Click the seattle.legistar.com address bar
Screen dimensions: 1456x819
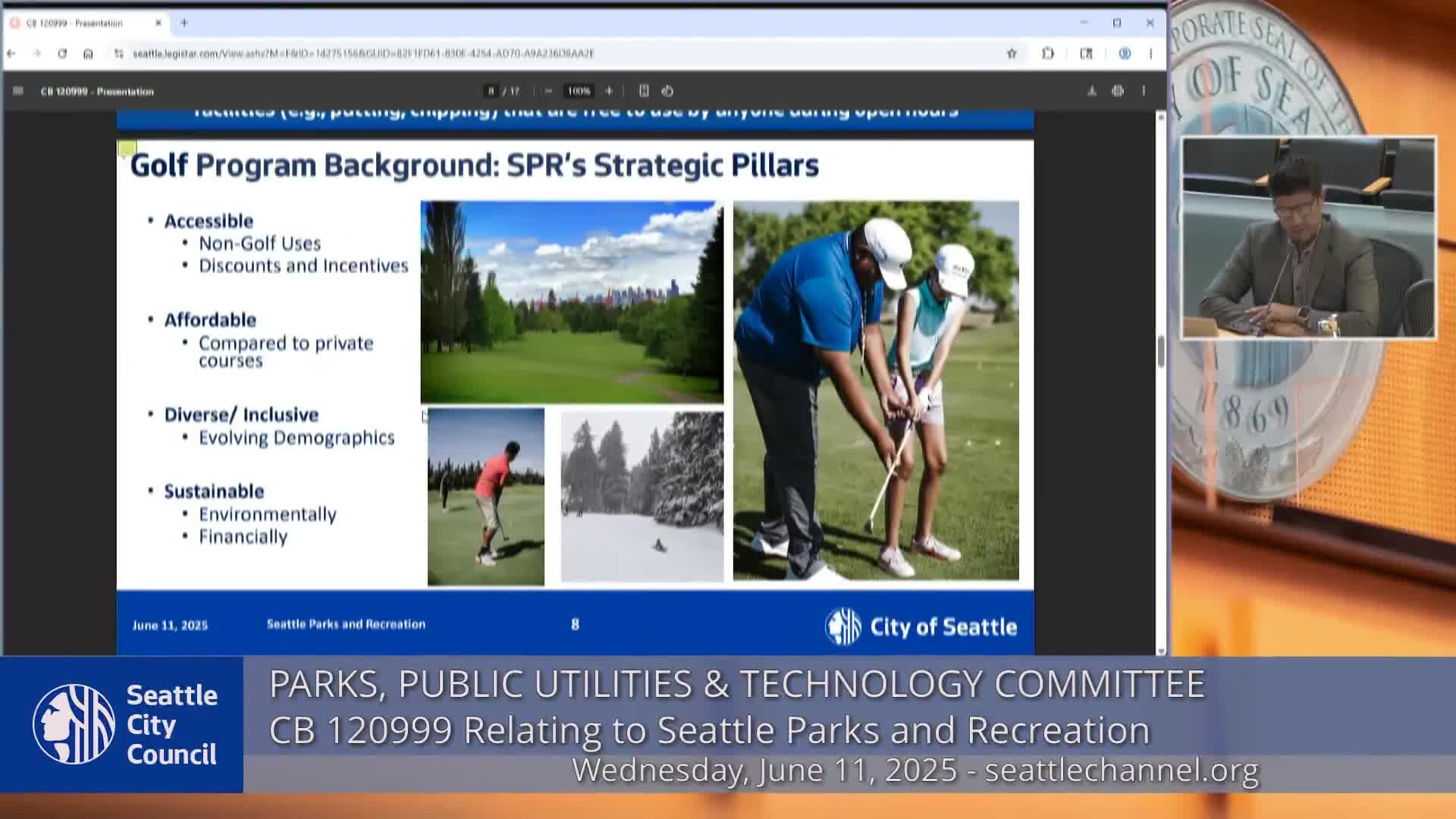(364, 54)
